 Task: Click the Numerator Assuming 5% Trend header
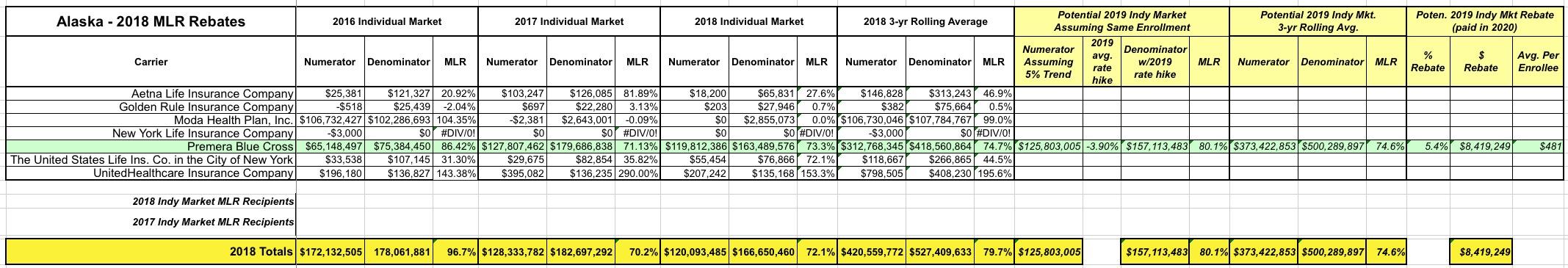tap(1048, 62)
